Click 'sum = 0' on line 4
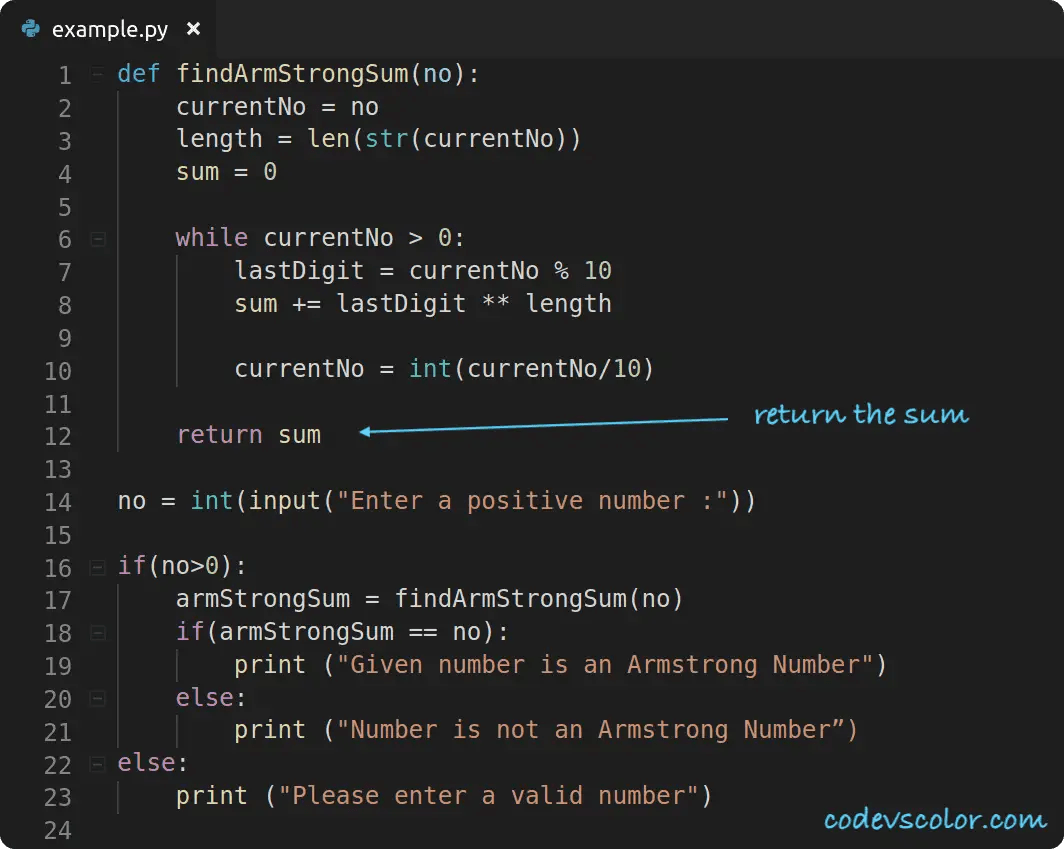1064x849 pixels. tap(227, 172)
